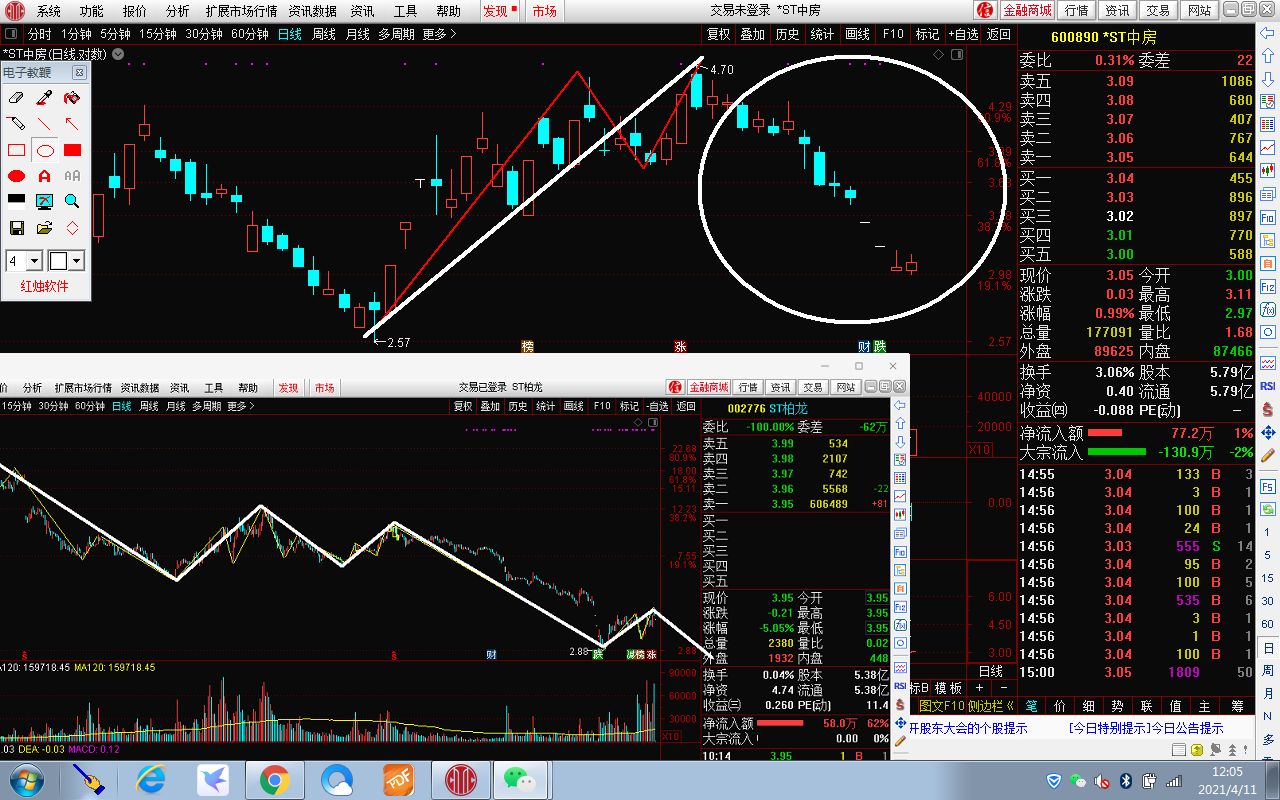Click 今日公告提示 link
The image size is (1280, 800).
(1186, 728)
